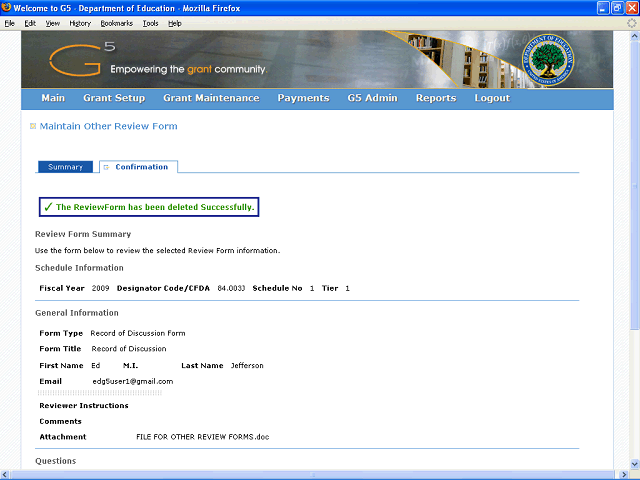Click the Firefox loading throbber icon

click(631, 23)
